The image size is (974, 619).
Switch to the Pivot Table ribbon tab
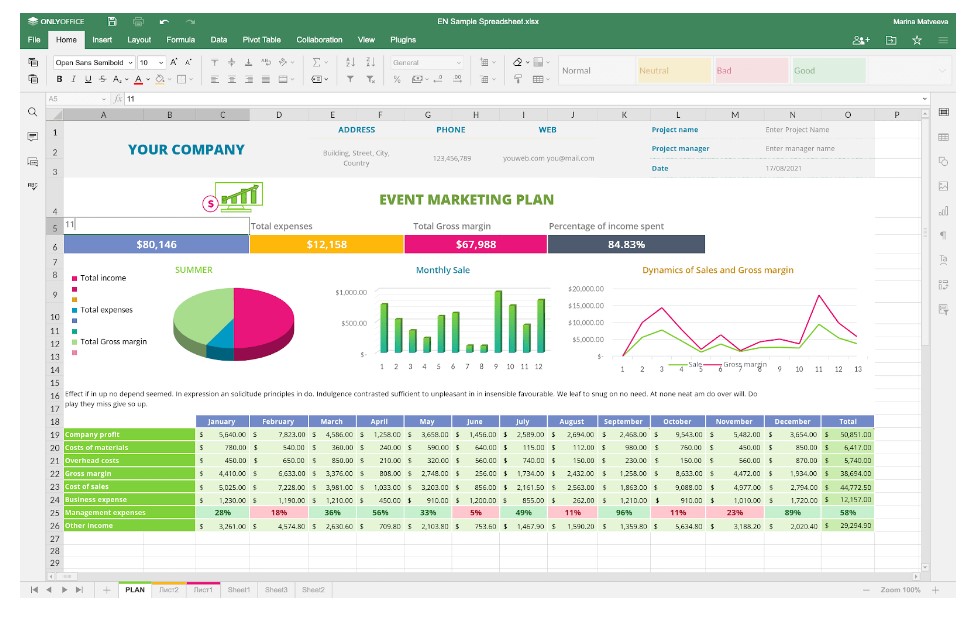tap(261, 40)
